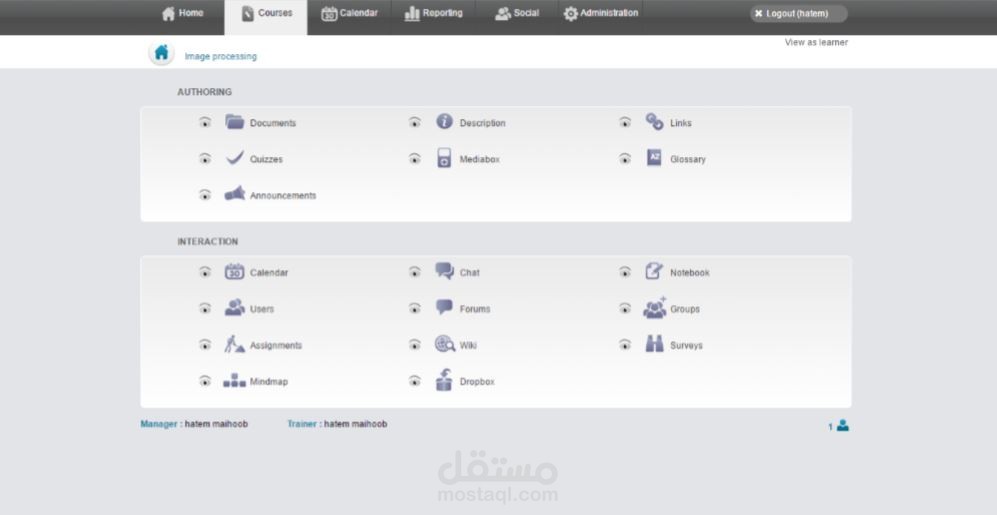
Task: Open the Announcements text link
Action: click(x=283, y=195)
